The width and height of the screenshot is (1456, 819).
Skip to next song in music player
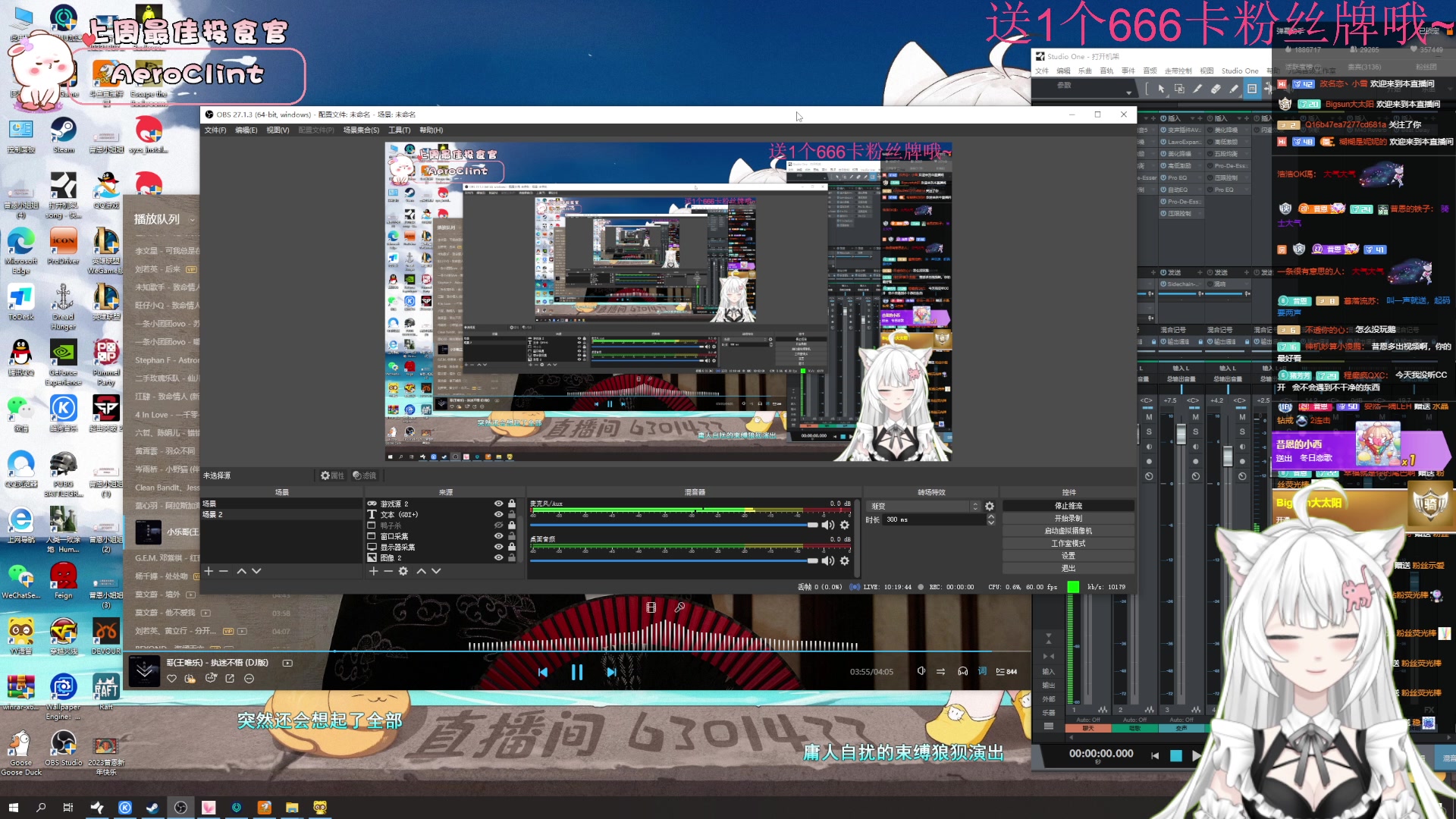611,672
